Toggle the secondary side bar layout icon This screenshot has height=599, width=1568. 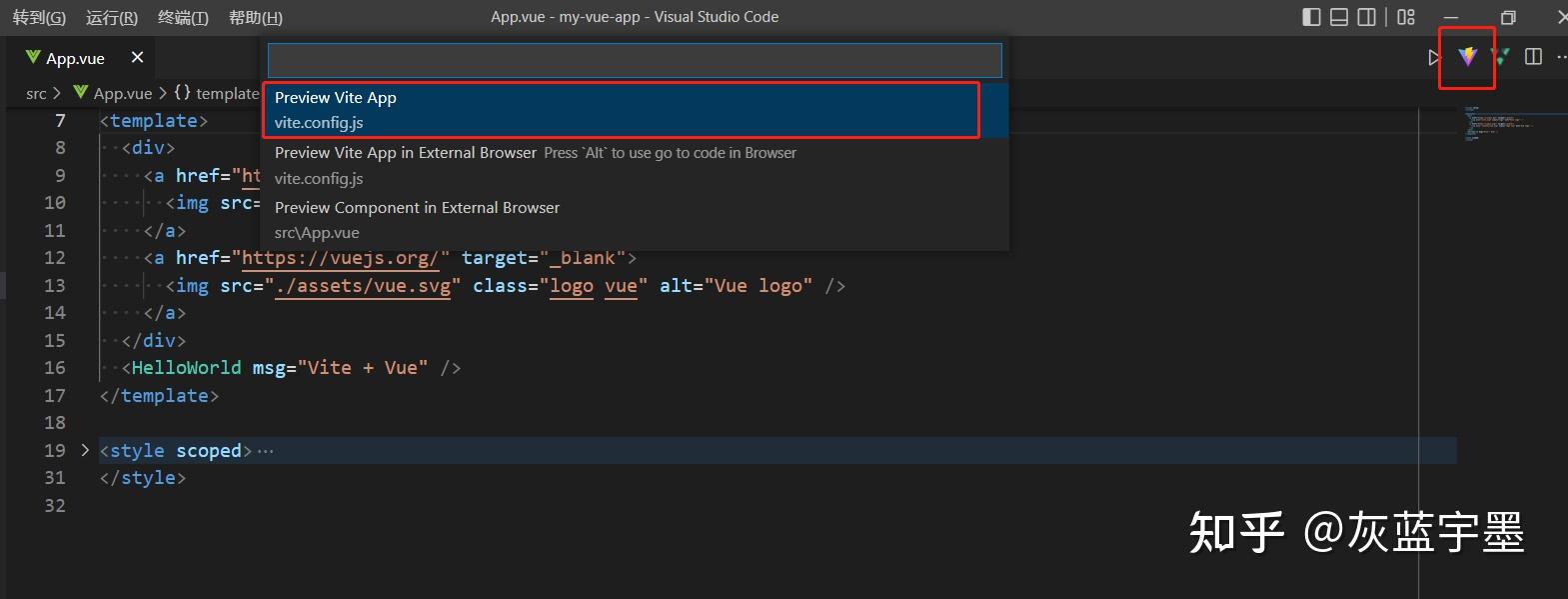click(1366, 17)
